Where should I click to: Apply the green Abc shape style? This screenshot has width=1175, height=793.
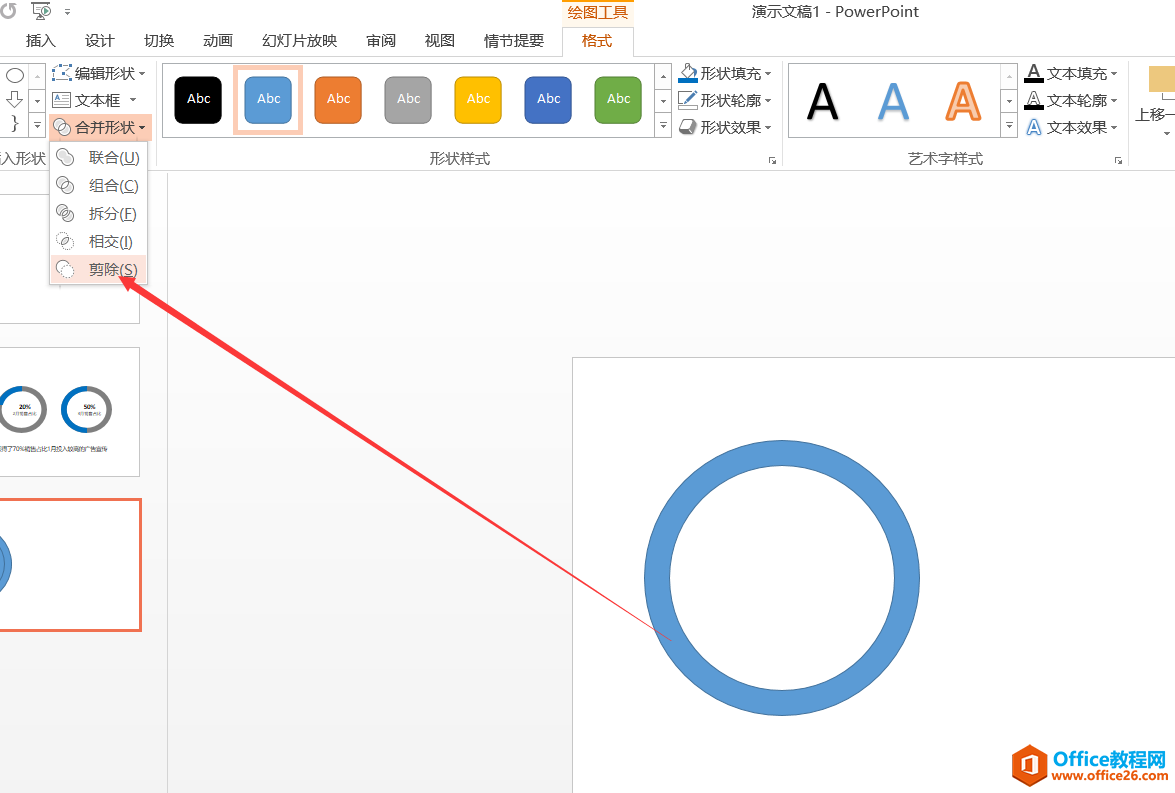pyautogui.click(x=618, y=99)
